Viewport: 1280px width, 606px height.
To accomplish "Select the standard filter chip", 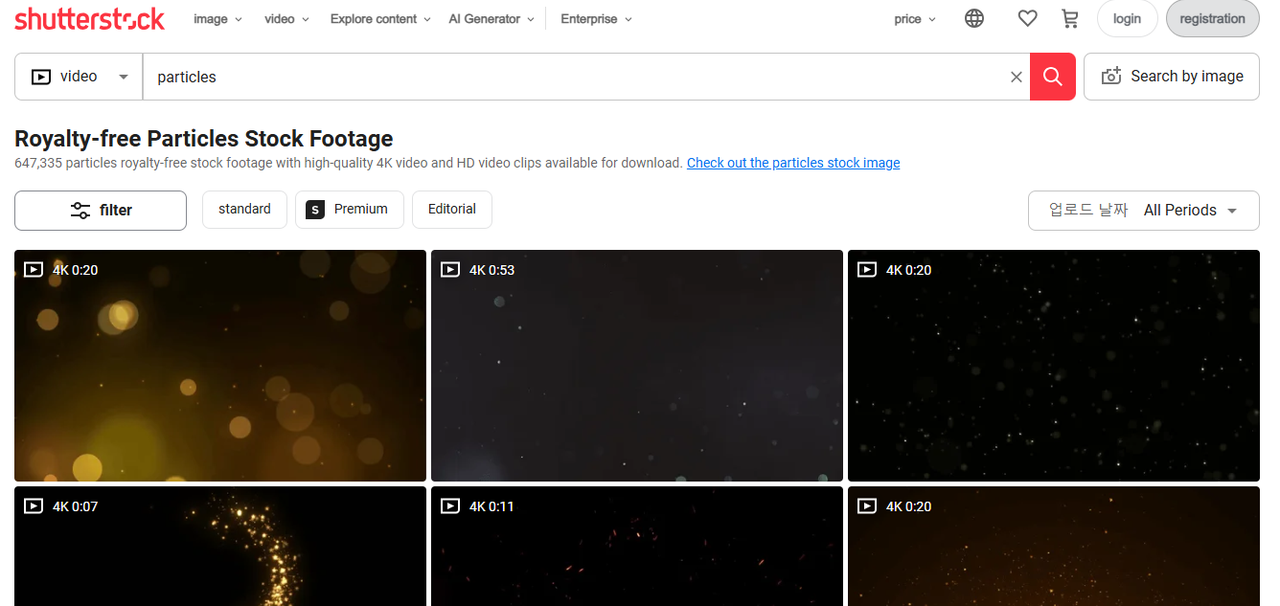I will click(x=245, y=209).
